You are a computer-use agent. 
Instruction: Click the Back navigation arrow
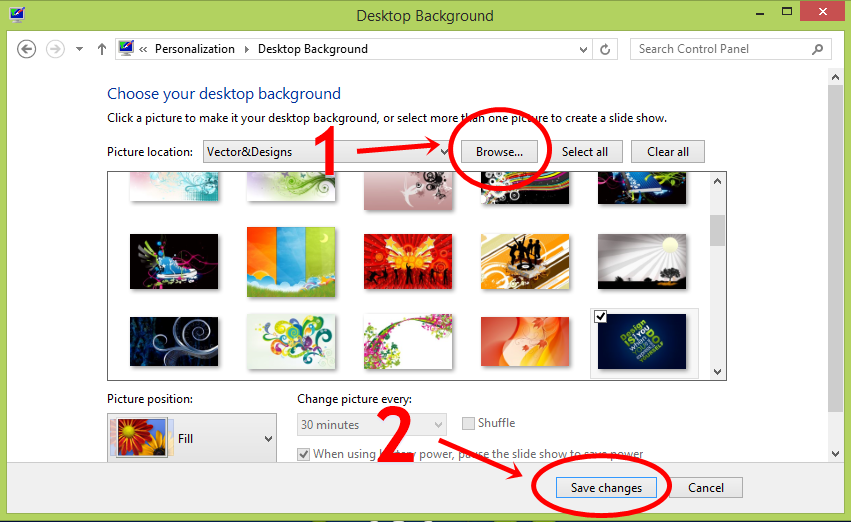pyautogui.click(x=26, y=49)
